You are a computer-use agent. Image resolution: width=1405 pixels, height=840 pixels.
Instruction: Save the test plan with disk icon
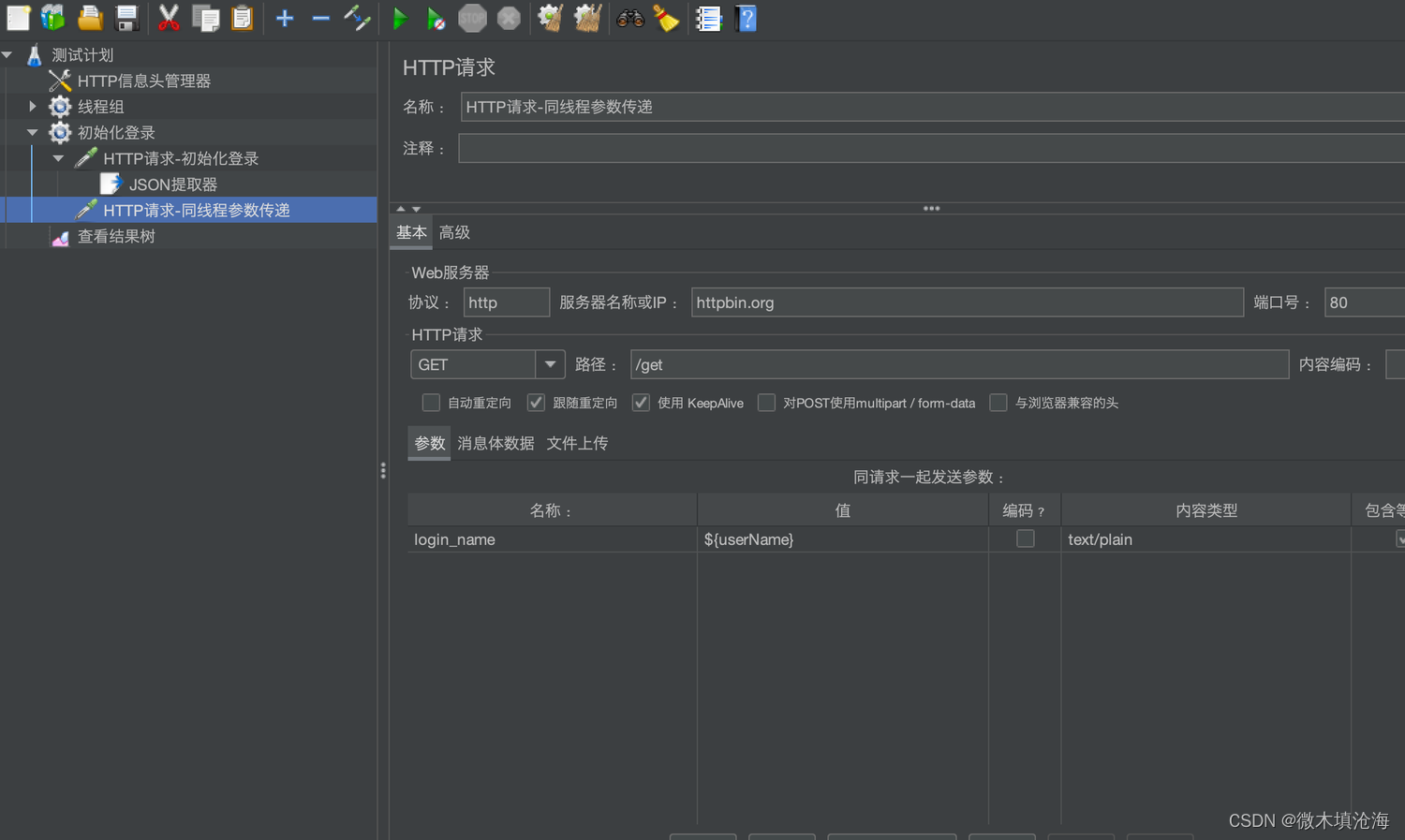126,18
